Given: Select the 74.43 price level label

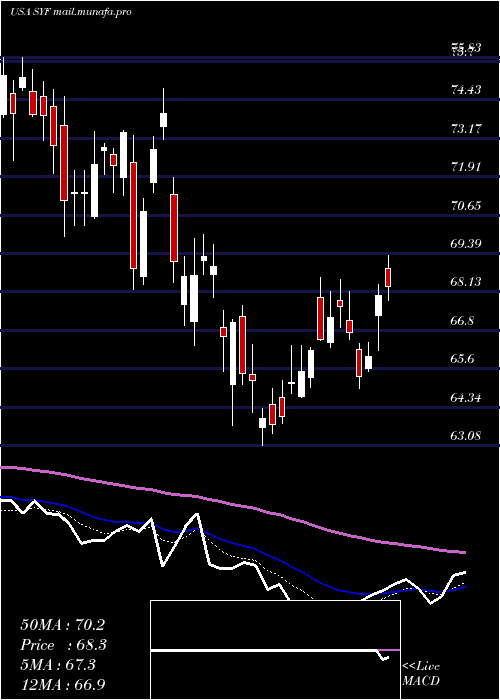Looking at the screenshot, I should coord(467,90).
